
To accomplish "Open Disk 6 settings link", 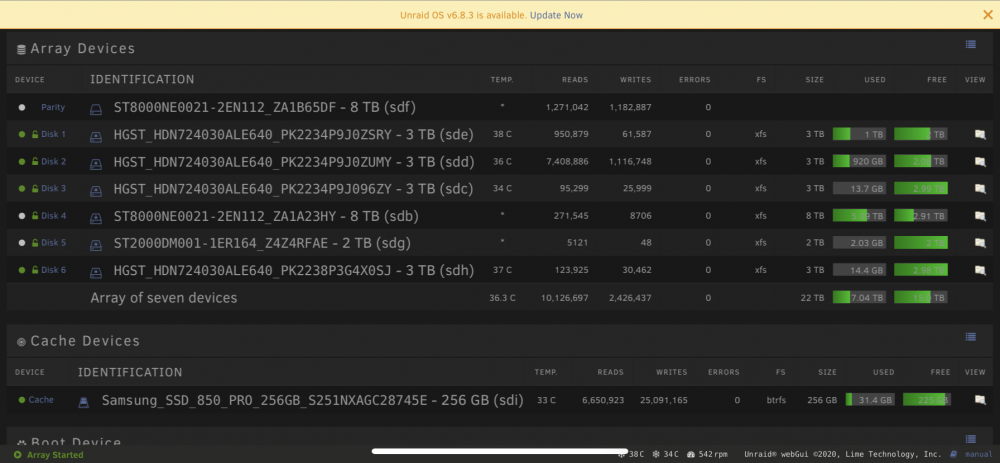I will coord(54,270).
